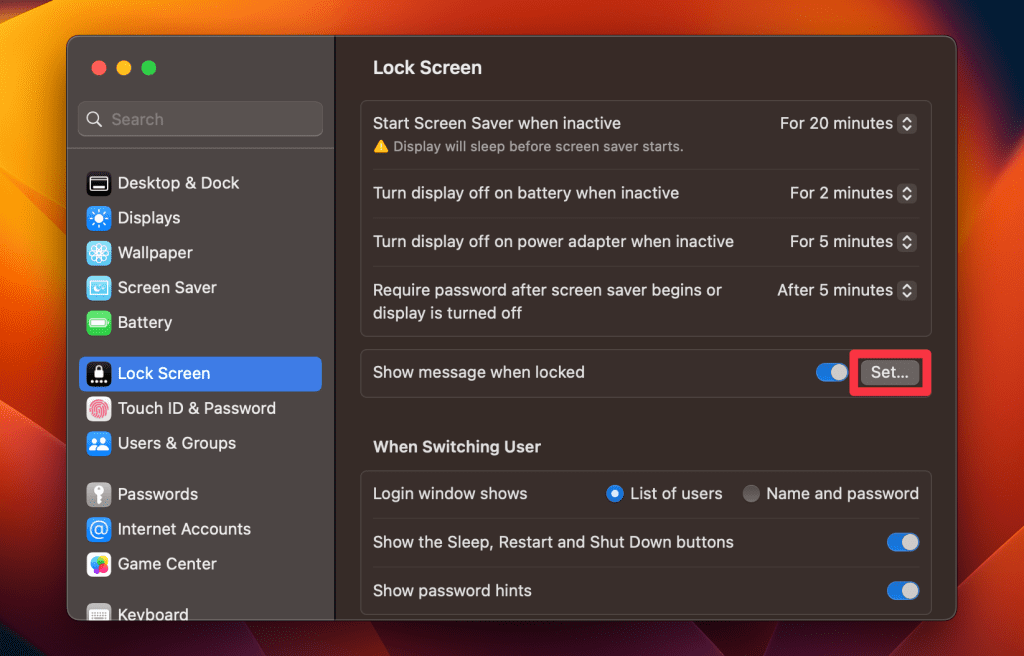Open Start Screen Saver time dropdown
This screenshot has height=656, width=1024.
(906, 124)
